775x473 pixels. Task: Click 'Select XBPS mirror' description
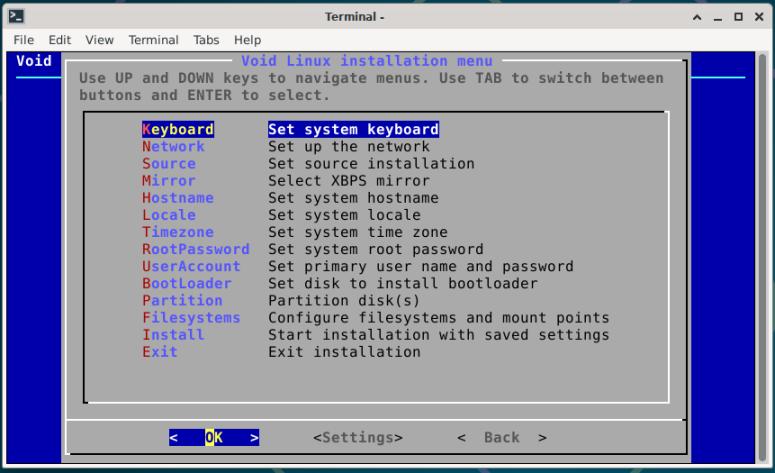click(x=349, y=181)
